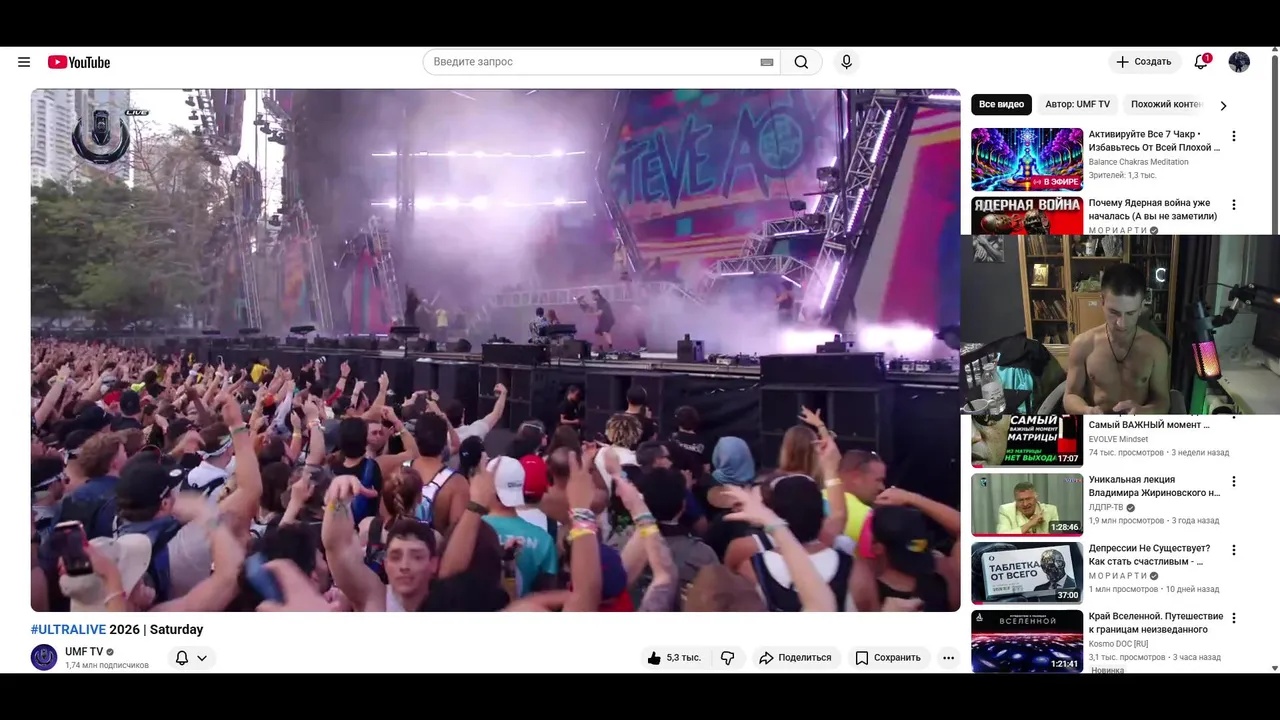
Task: Select the "Похожий контент" chip
Action: point(1165,104)
